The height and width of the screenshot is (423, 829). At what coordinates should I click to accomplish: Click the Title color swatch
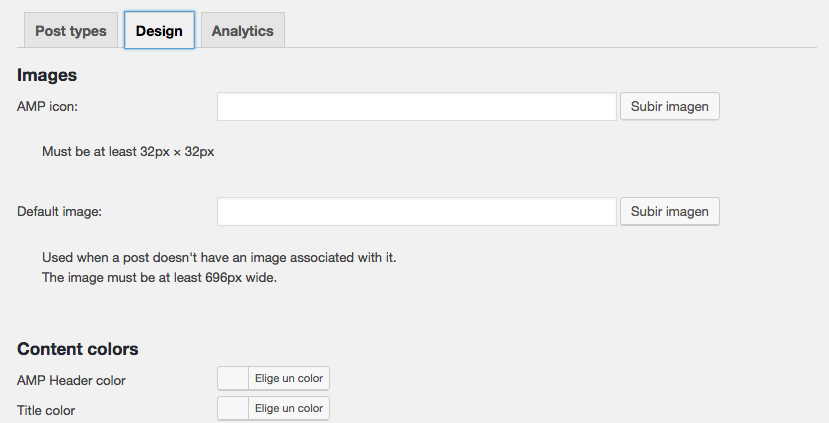[x=233, y=408]
